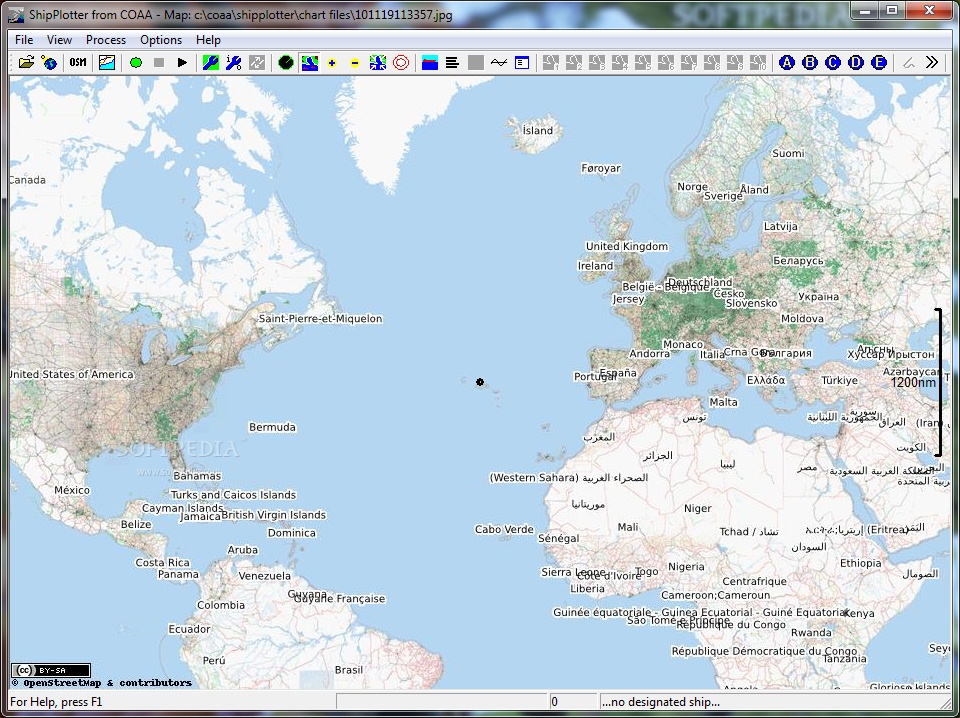
Task: Click the globe with sun toolbar icon
Action: tap(49, 62)
